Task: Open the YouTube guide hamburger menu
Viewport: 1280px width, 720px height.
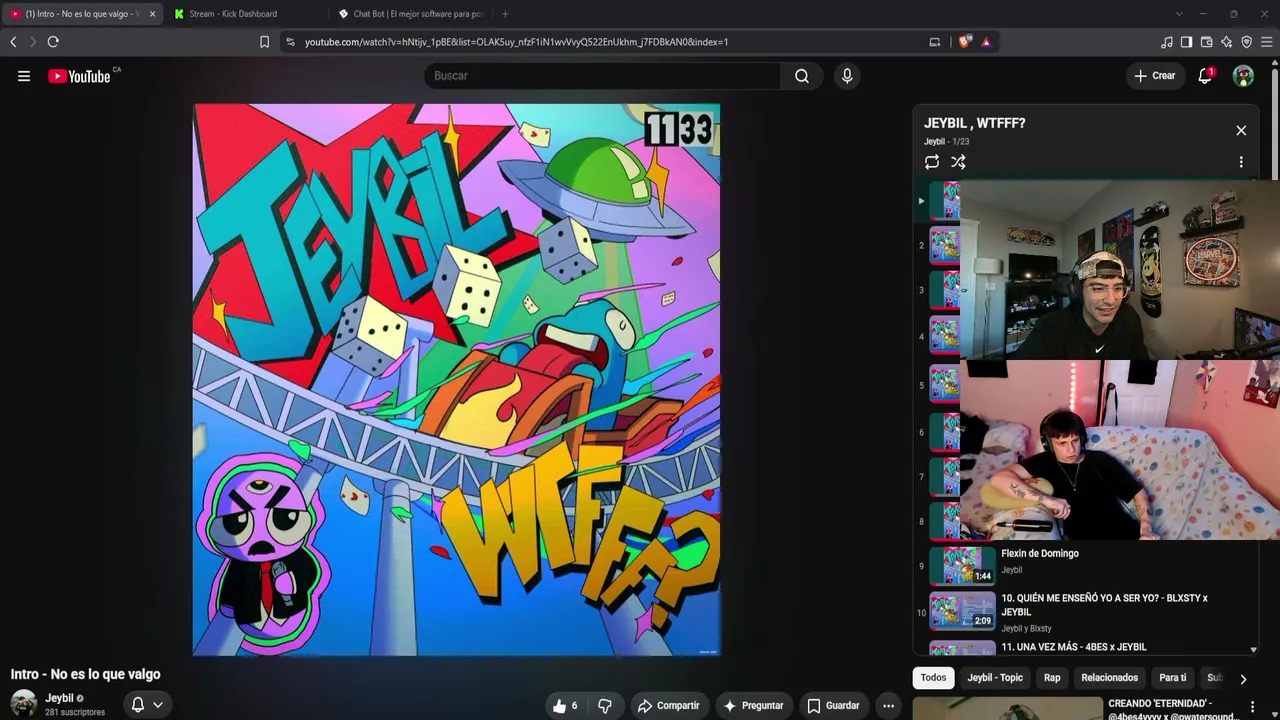Action: (24, 76)
